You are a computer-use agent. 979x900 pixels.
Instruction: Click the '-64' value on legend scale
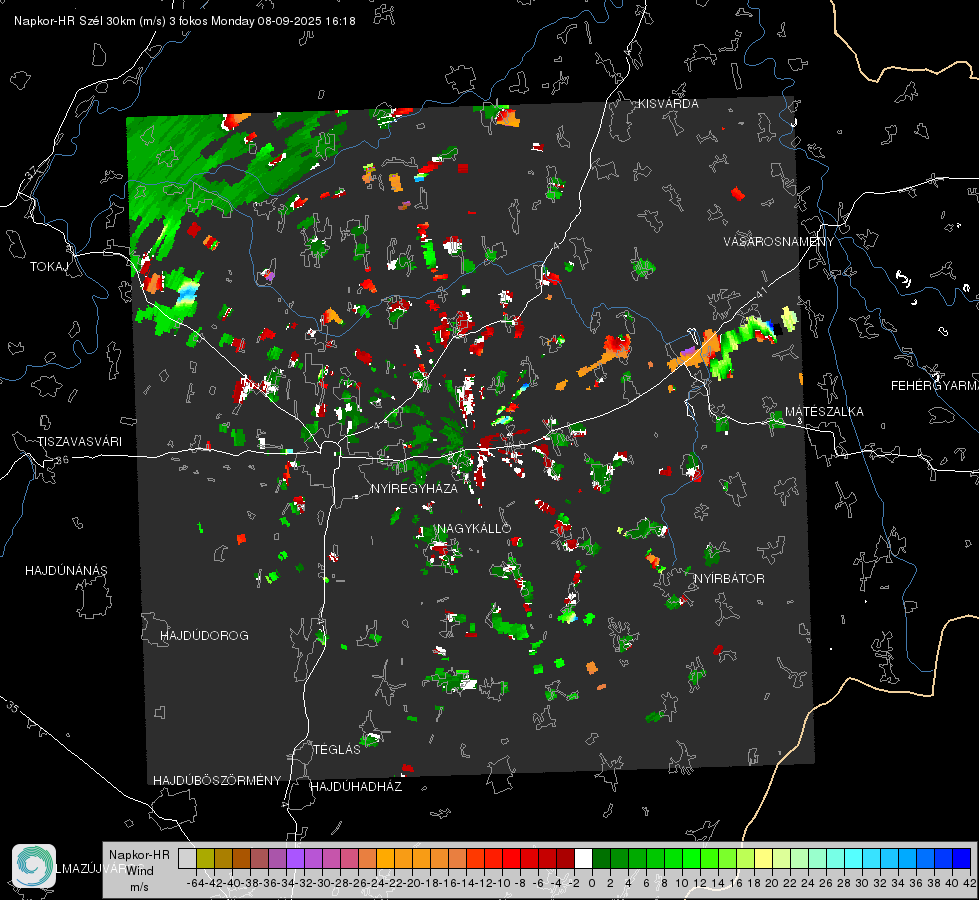pyautogui.click(x=196, y=883)
